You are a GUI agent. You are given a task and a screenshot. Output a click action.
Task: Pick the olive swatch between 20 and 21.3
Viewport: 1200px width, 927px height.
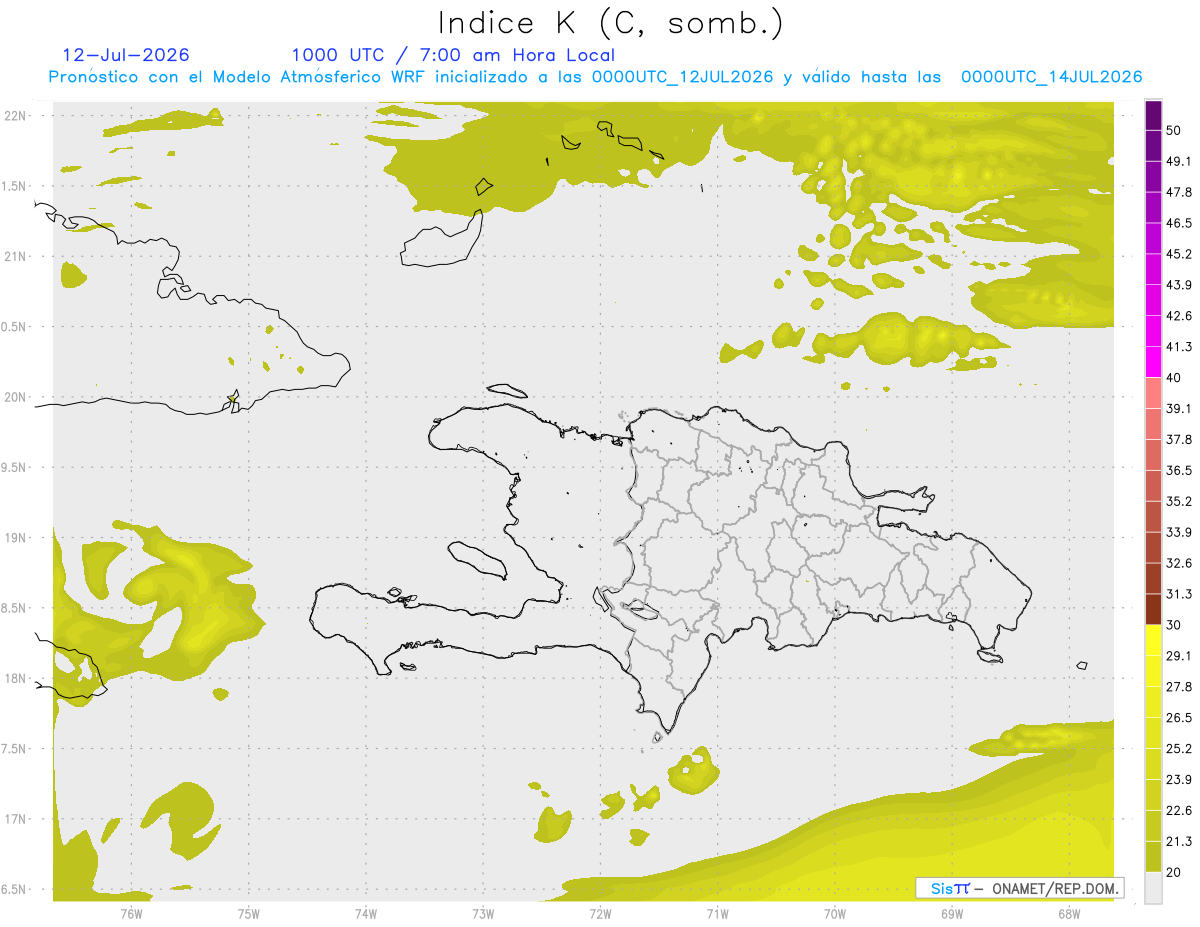pos(1154,857)
